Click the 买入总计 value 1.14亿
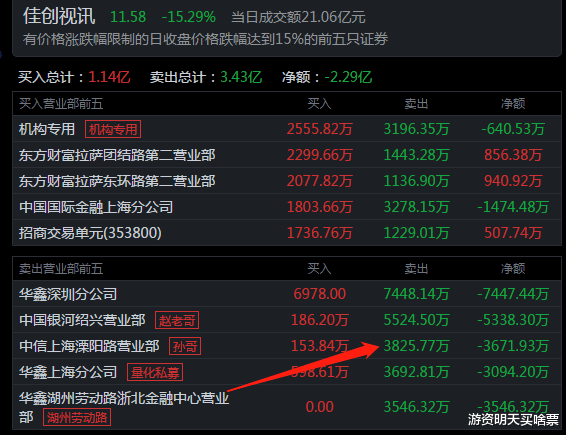Viewport: 566px width, 435px height. [x=109, y=77]
